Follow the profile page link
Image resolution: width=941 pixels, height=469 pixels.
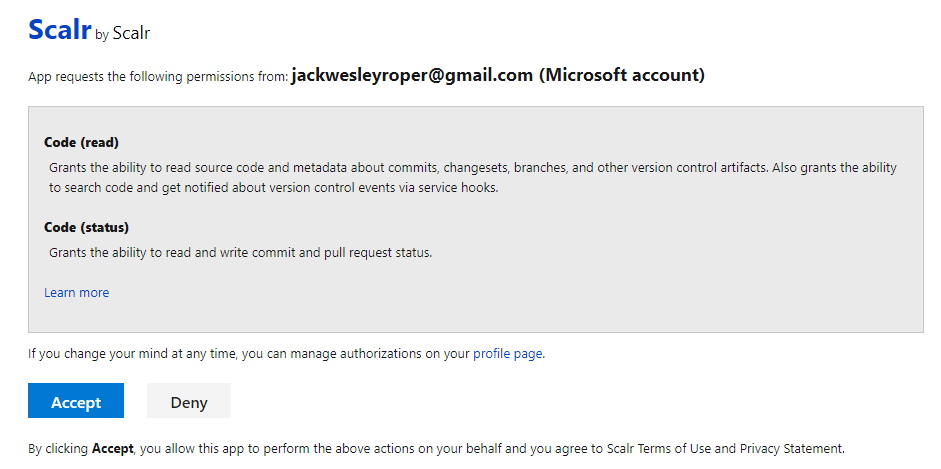point(508,353)
